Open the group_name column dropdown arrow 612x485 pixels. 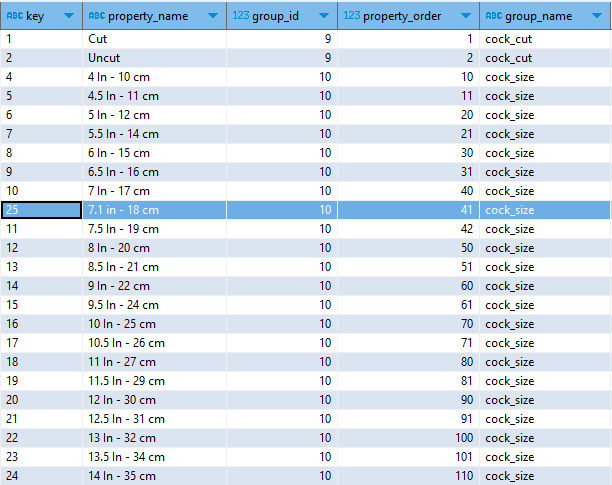[597, 16]
